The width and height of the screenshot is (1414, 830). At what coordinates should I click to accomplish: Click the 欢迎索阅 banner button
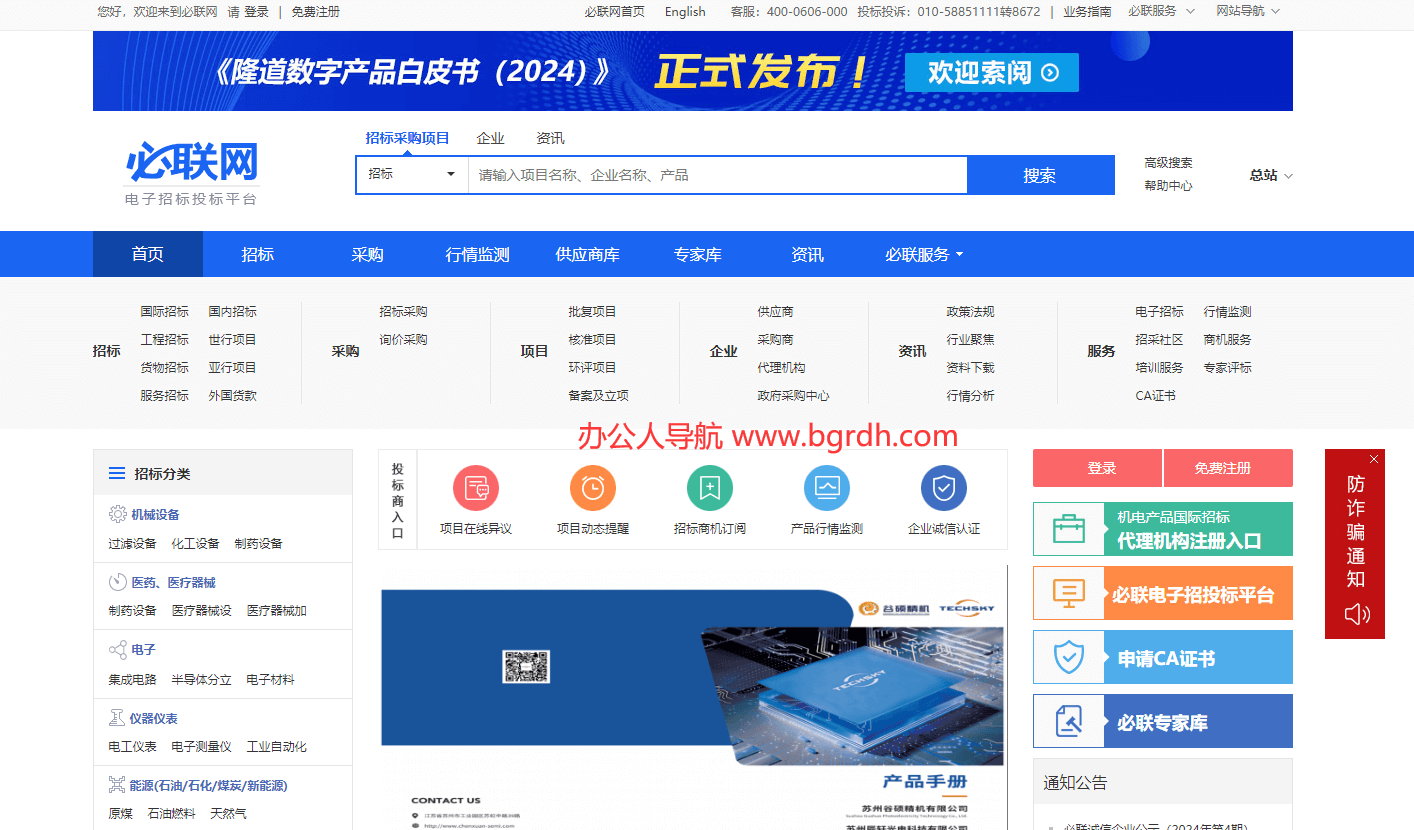(991, 72)
